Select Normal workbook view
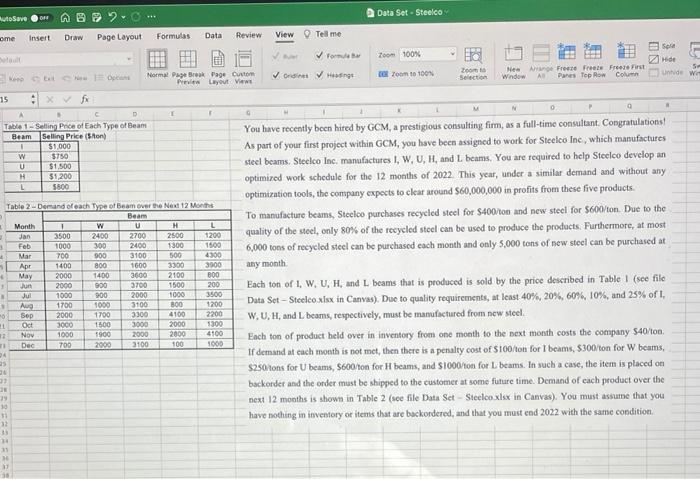 tap(158, 64)
